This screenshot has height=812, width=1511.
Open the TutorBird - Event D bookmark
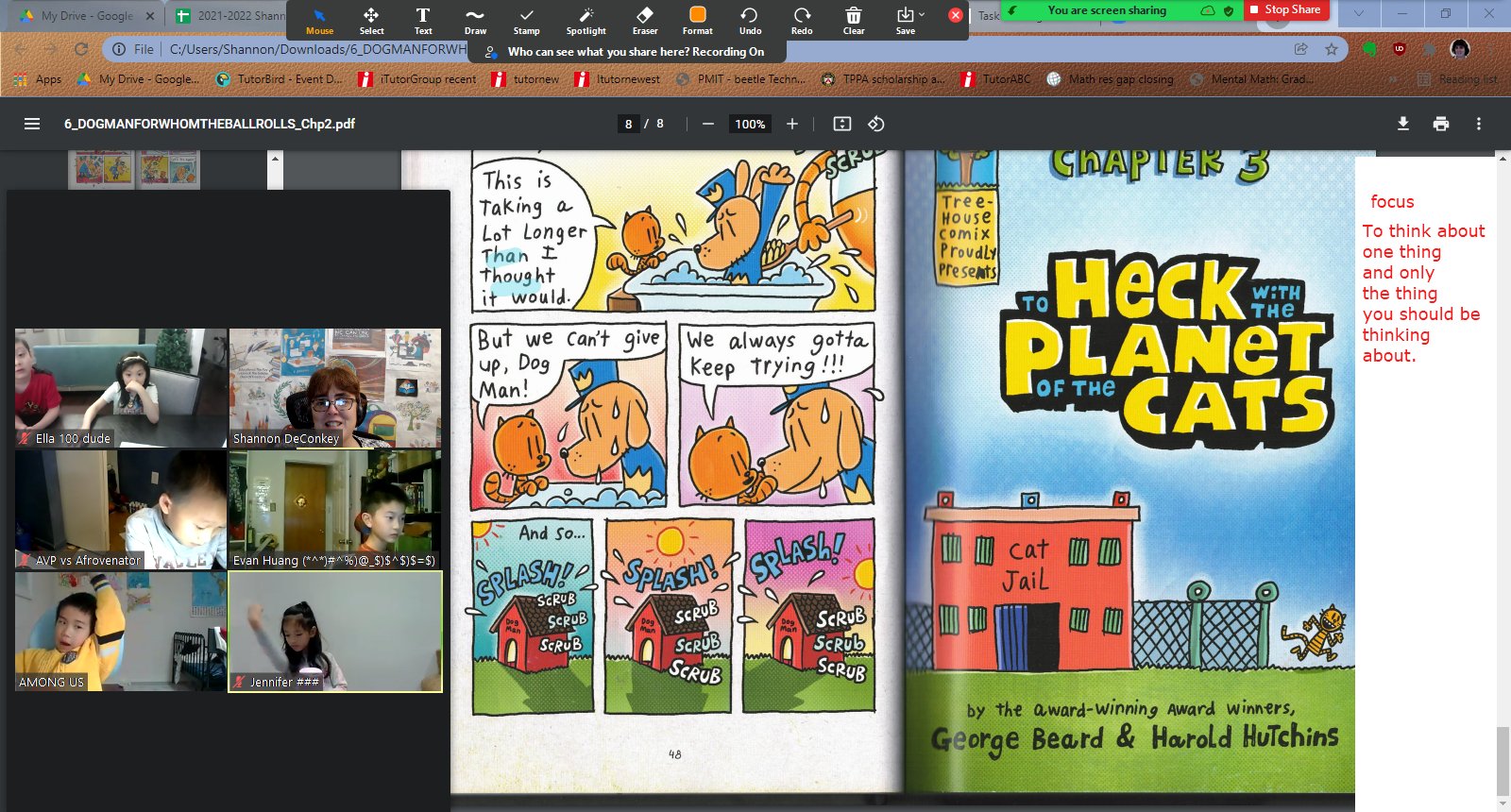(x=280, y=79)
